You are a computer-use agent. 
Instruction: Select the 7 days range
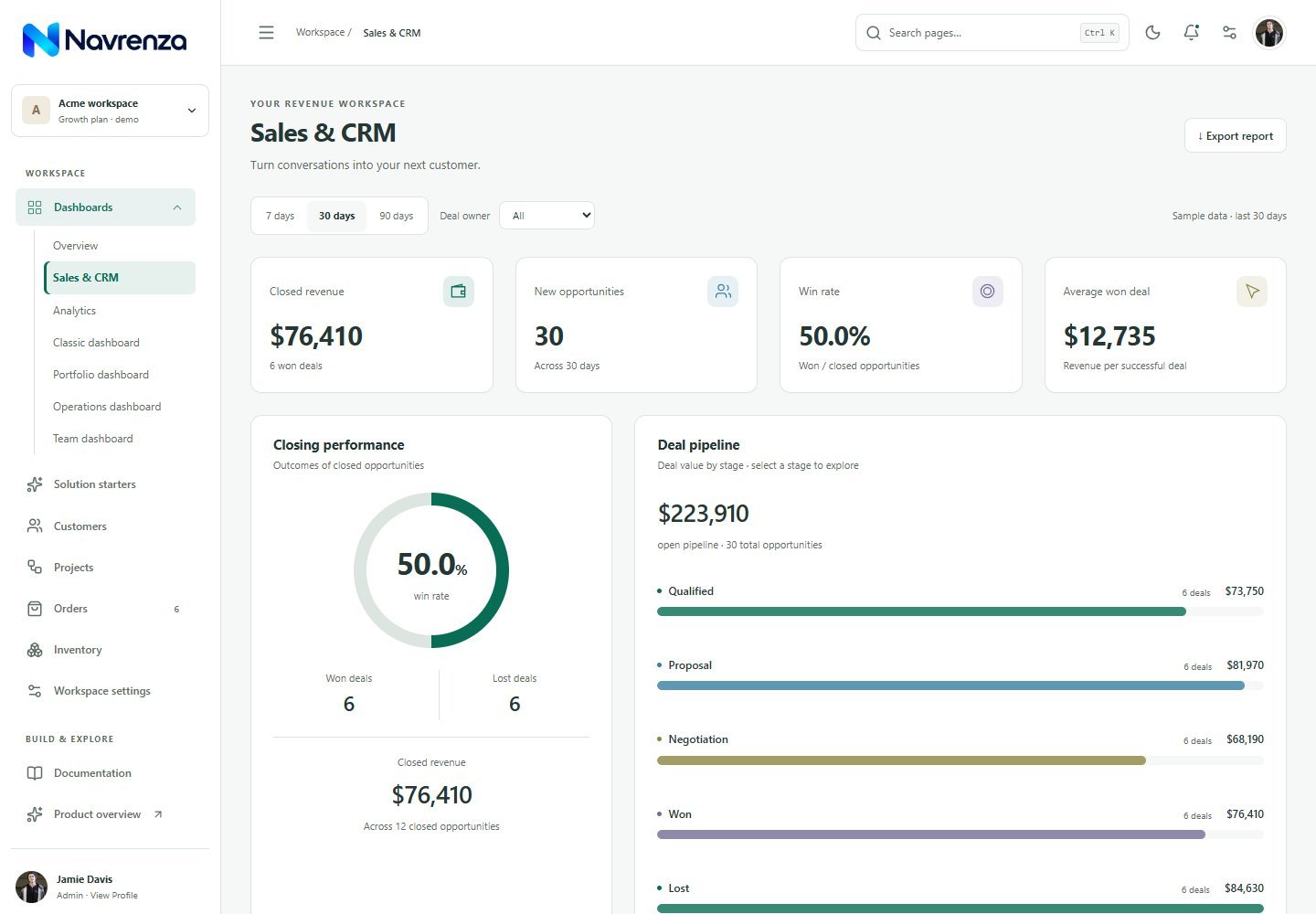click(280, 216)
